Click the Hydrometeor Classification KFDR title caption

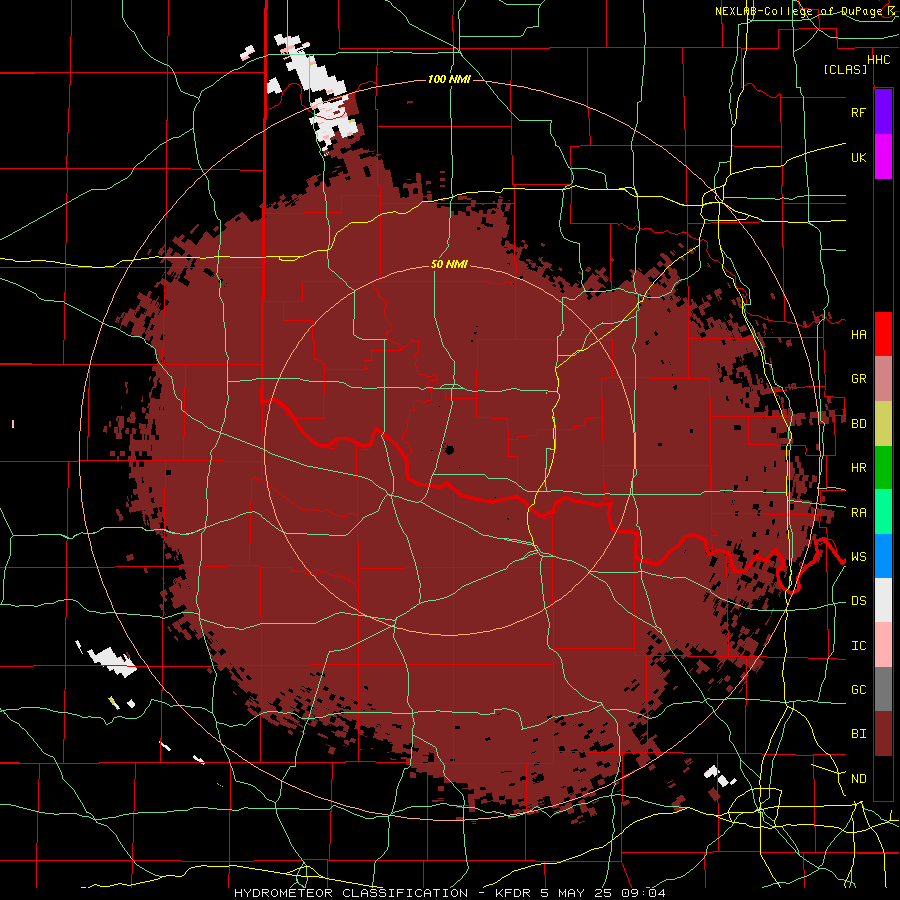pos(449,893)
